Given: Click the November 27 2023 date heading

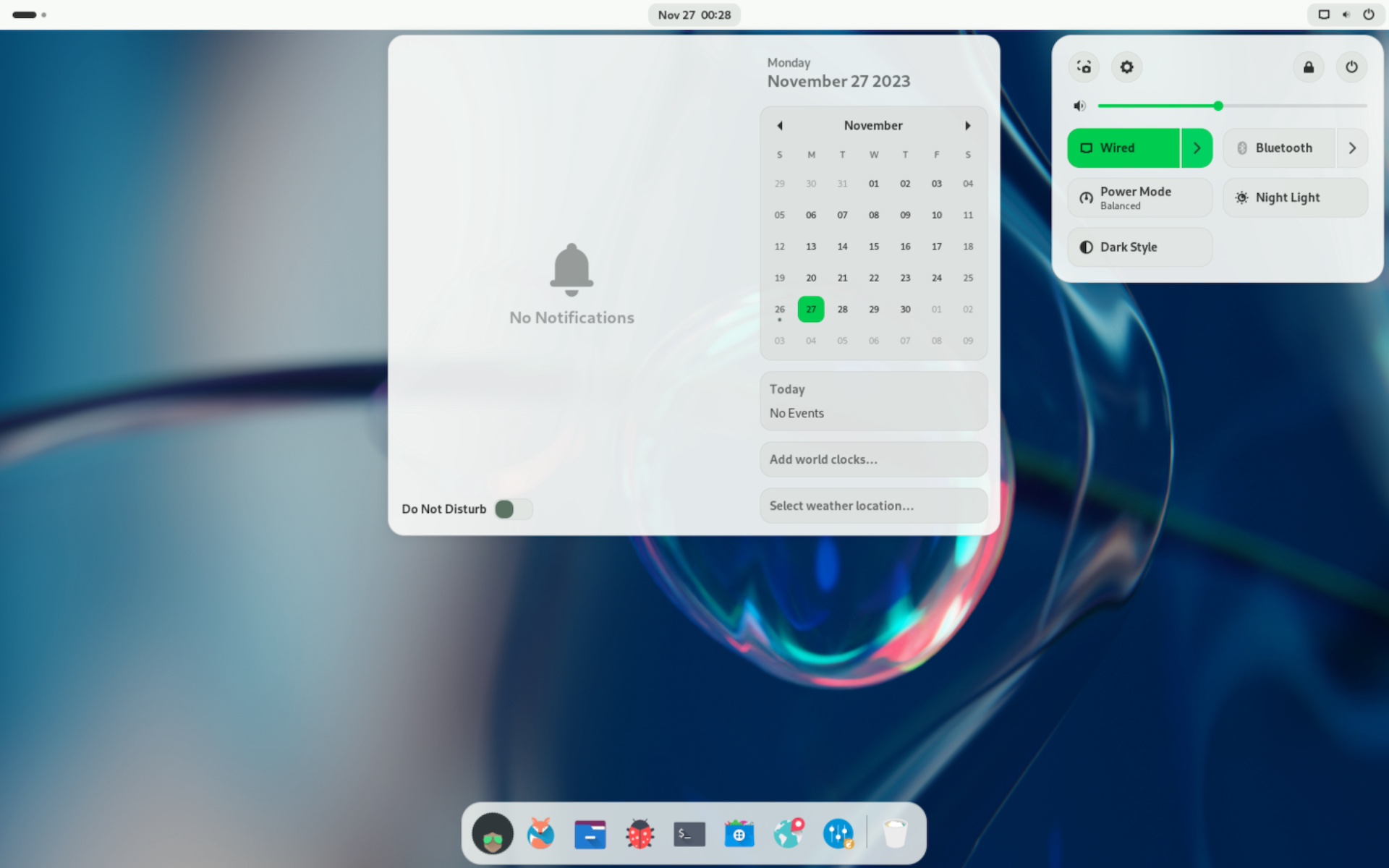Looking at the screenshot, I should point(838,81).
